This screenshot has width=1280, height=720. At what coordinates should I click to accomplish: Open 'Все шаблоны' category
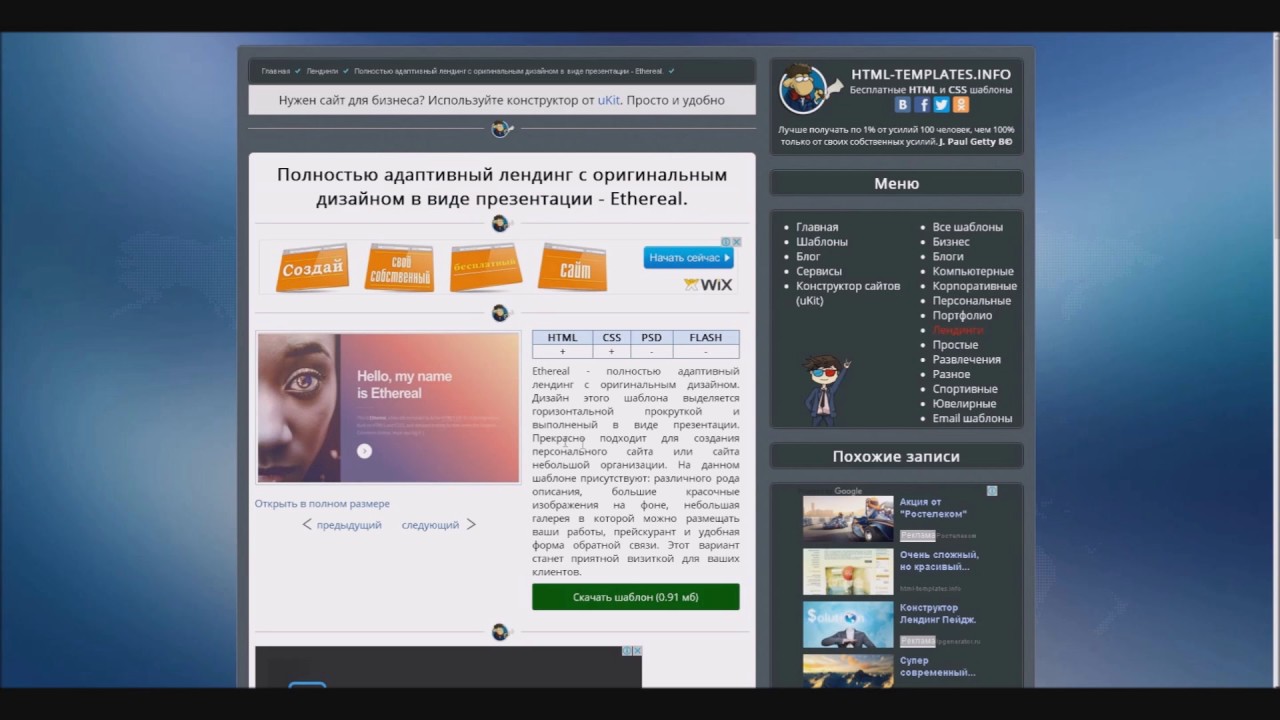[968, 227]
